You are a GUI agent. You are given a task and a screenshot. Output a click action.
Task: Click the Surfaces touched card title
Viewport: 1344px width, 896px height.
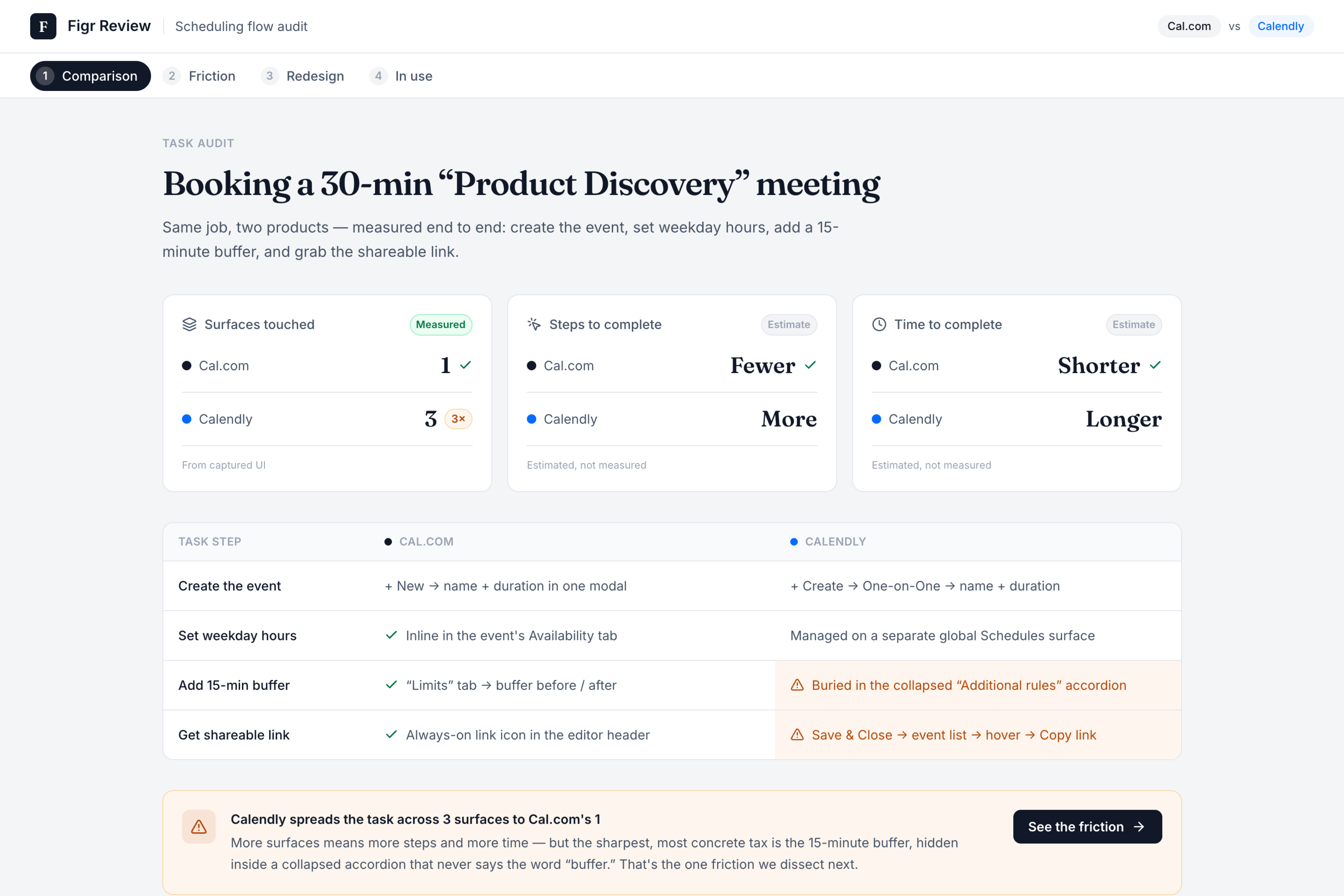point(260,324)
